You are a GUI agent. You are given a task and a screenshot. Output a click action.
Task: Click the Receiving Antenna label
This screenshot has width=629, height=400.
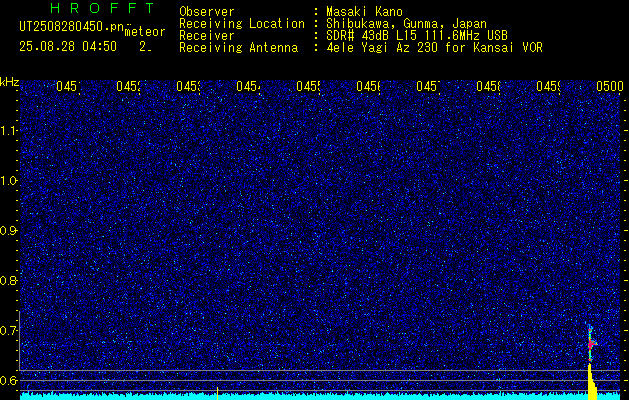(238, 48)
